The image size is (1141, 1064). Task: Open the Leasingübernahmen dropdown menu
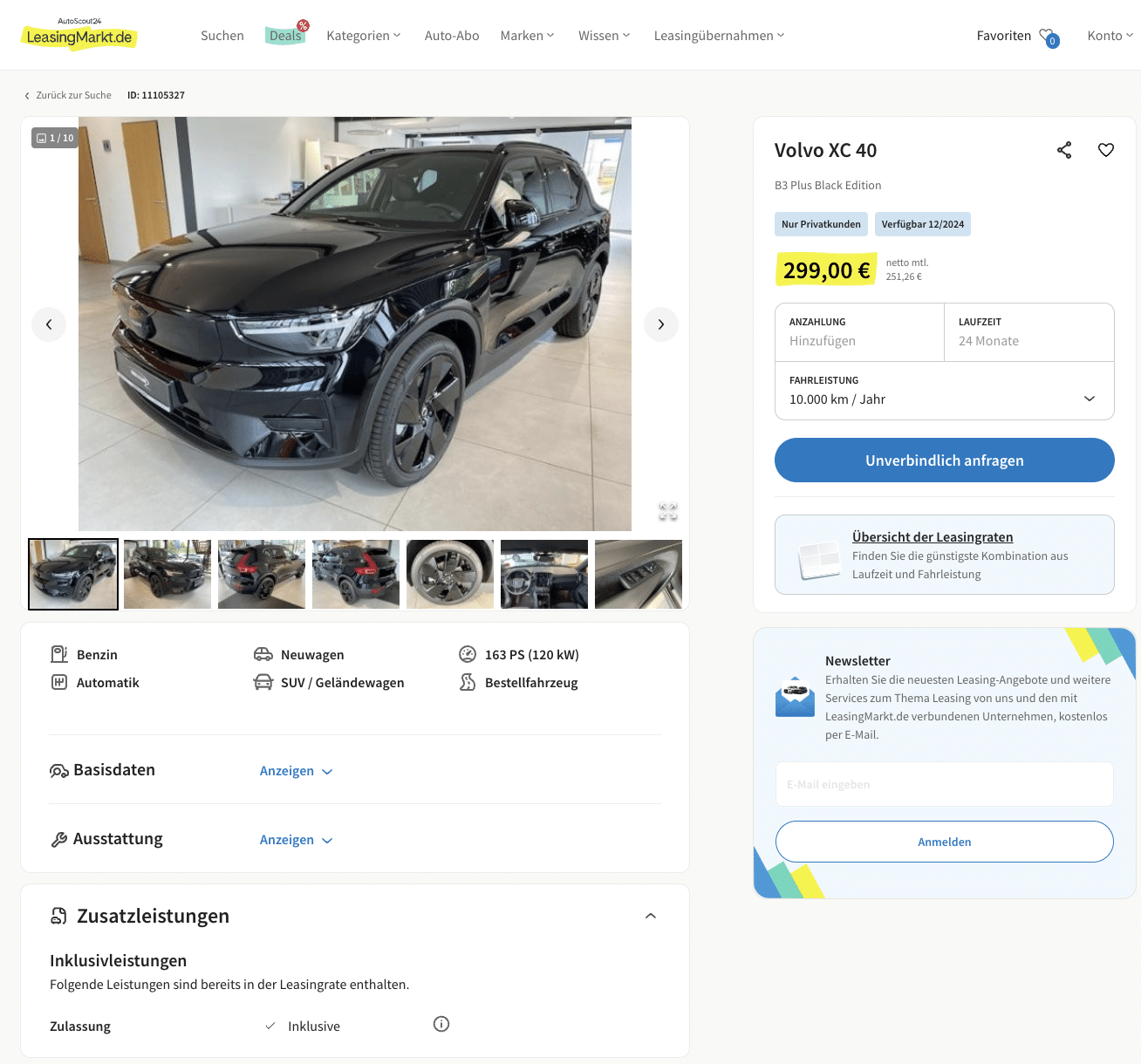720,36
